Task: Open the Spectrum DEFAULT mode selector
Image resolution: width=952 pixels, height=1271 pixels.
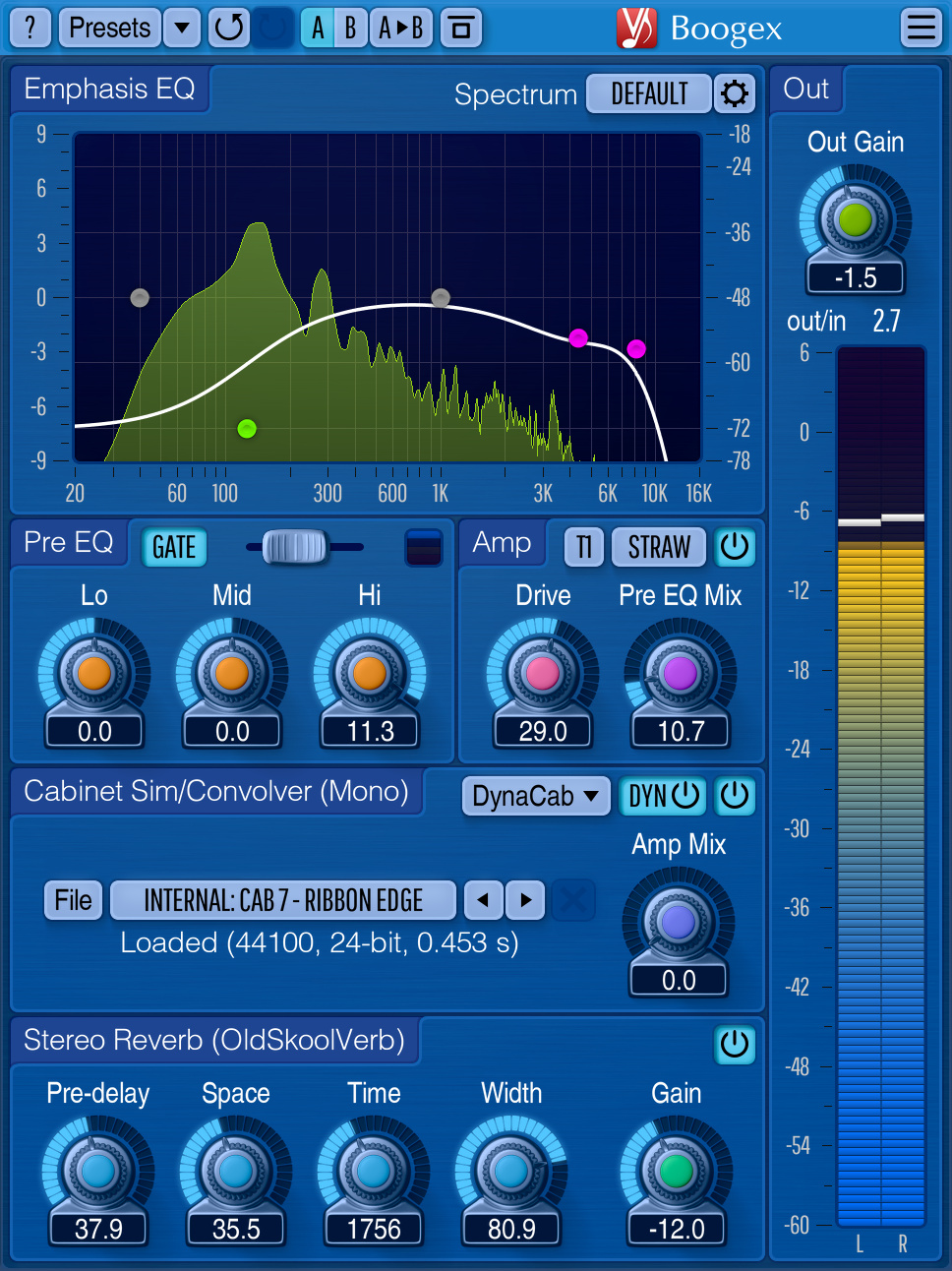Action: (649, 93)
